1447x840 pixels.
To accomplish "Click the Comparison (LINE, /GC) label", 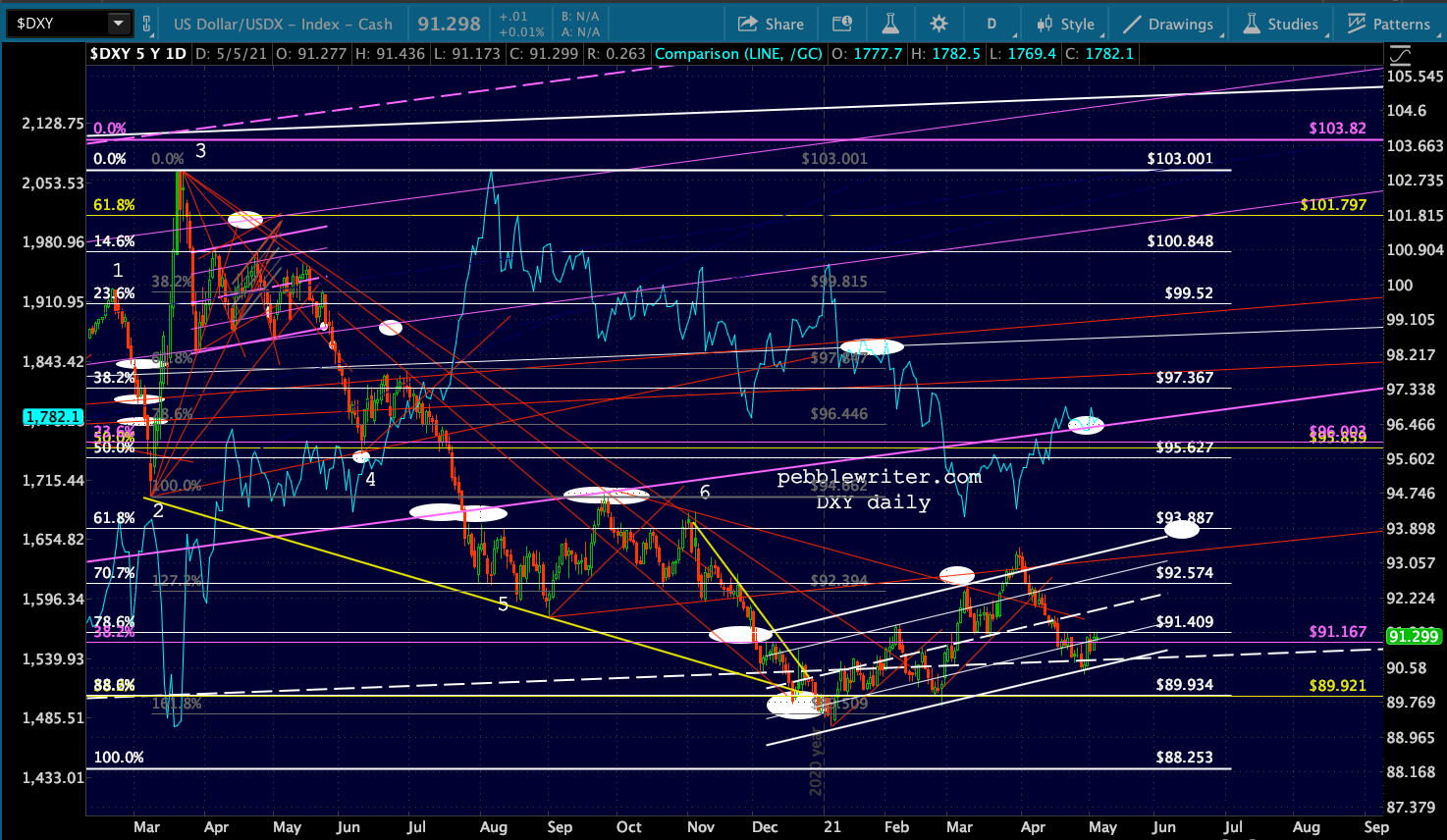I will [x=739, y=54].
